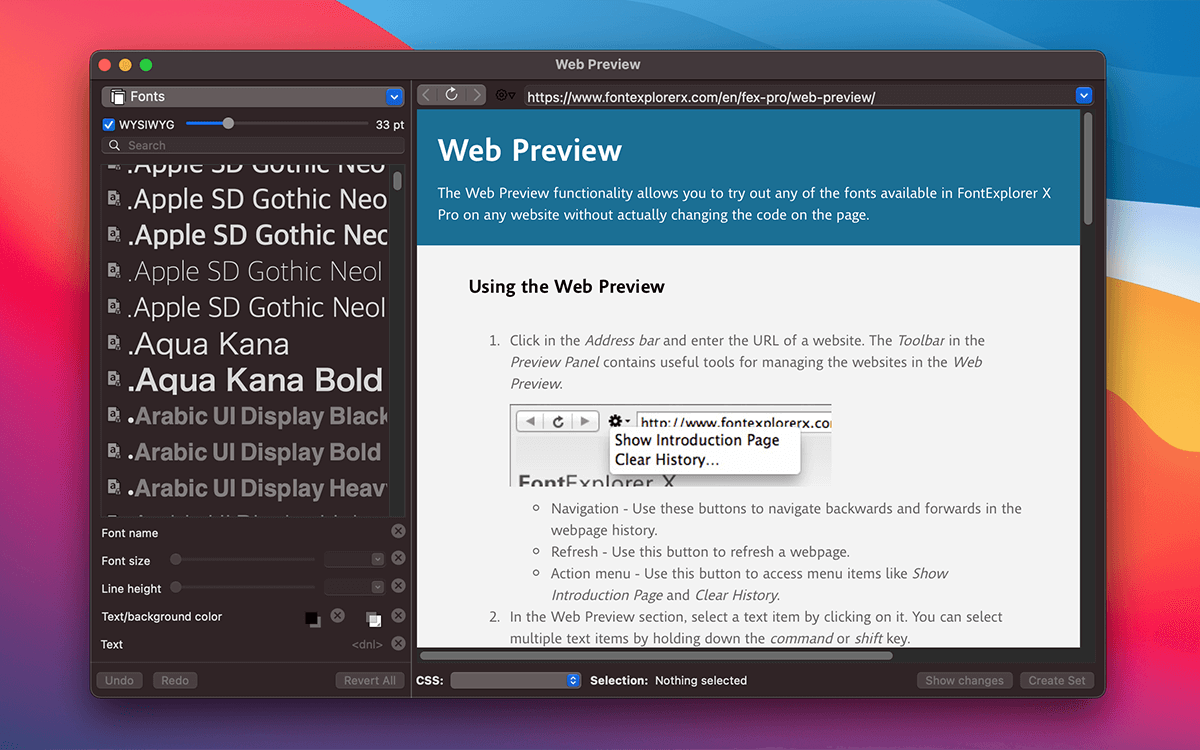Click the '<dnl>' text placeholder
1200x750 pixels.
tap(365, 645)
